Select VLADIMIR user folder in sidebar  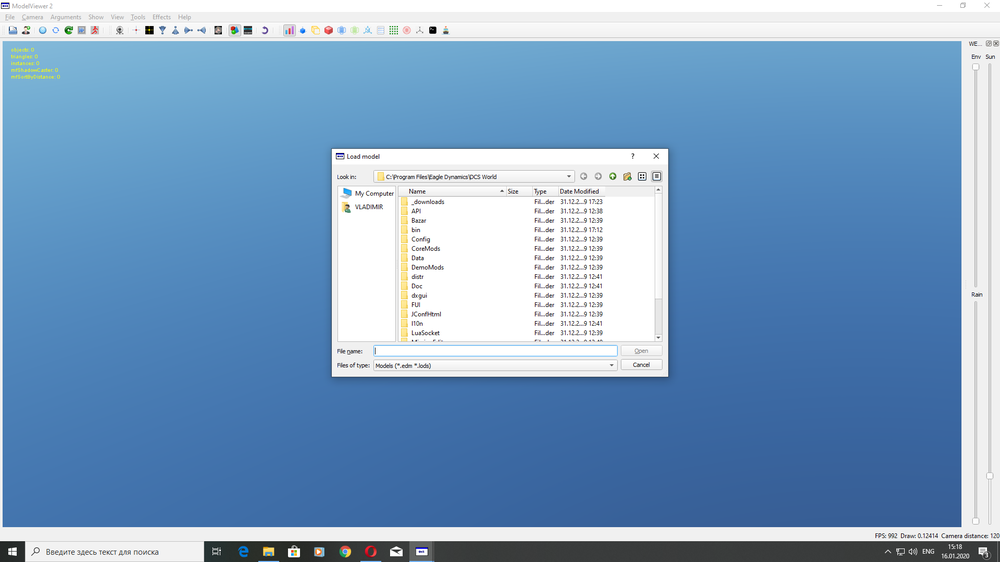coord(362,207)
